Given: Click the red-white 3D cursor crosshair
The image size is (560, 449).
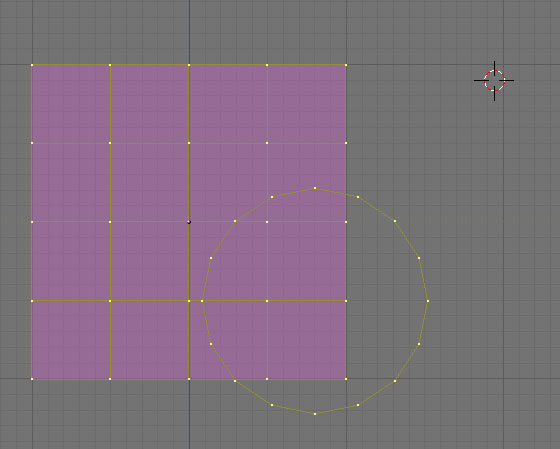Looking at the screenshot, I should tap(494, 81).
